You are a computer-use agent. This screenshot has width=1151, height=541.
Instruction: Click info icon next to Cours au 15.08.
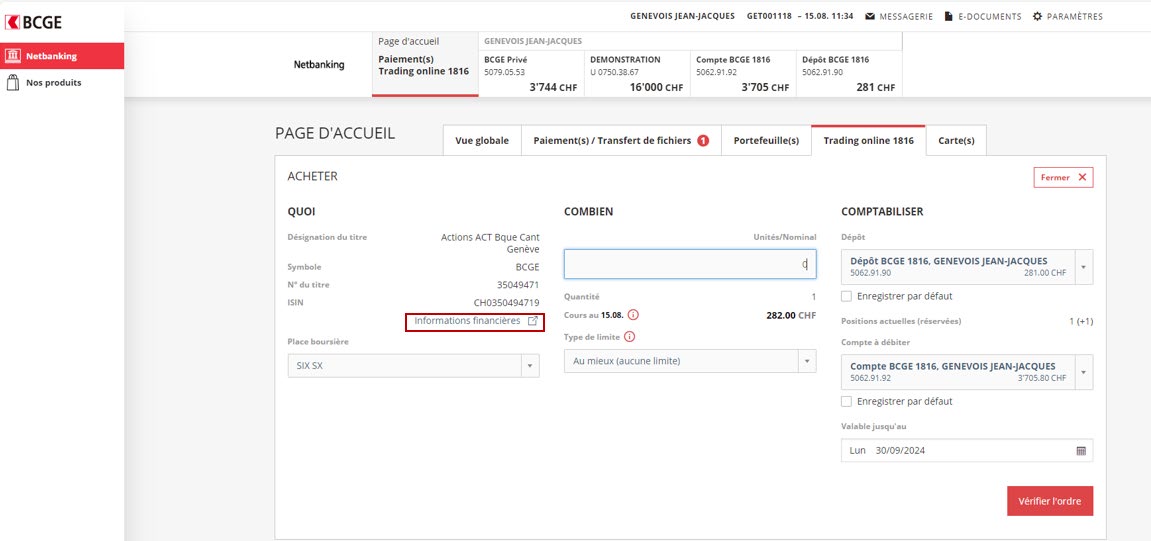tap(633, 315)
